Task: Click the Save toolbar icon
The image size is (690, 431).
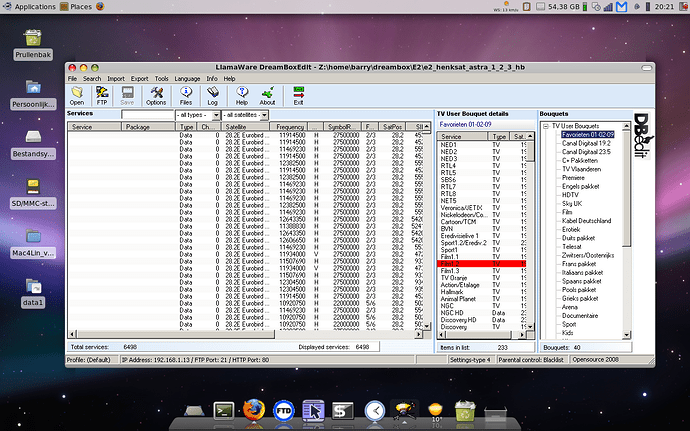Action: [x=127, y=96]
